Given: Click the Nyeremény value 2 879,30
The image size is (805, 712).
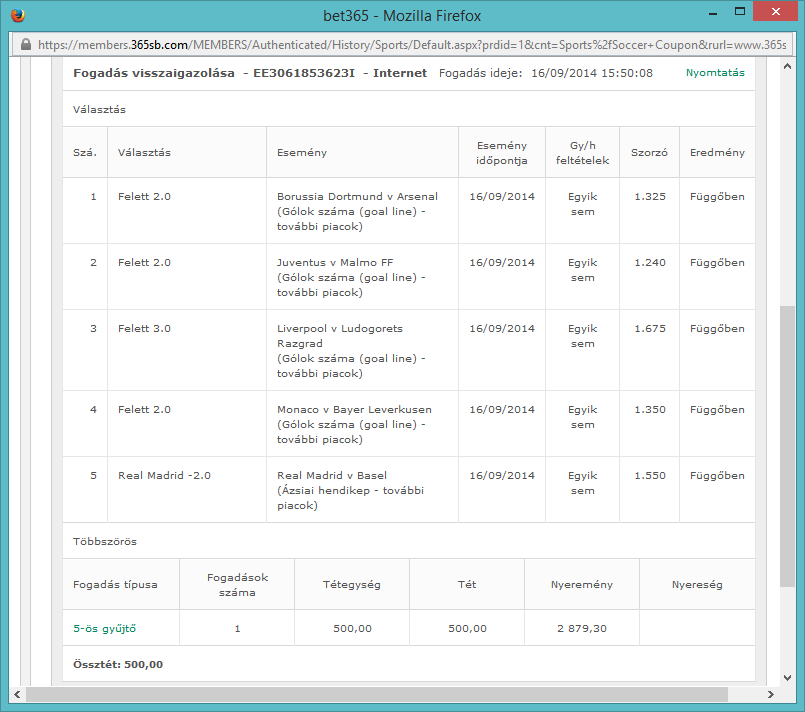Looking at the screenshot, I should point(582,628).
